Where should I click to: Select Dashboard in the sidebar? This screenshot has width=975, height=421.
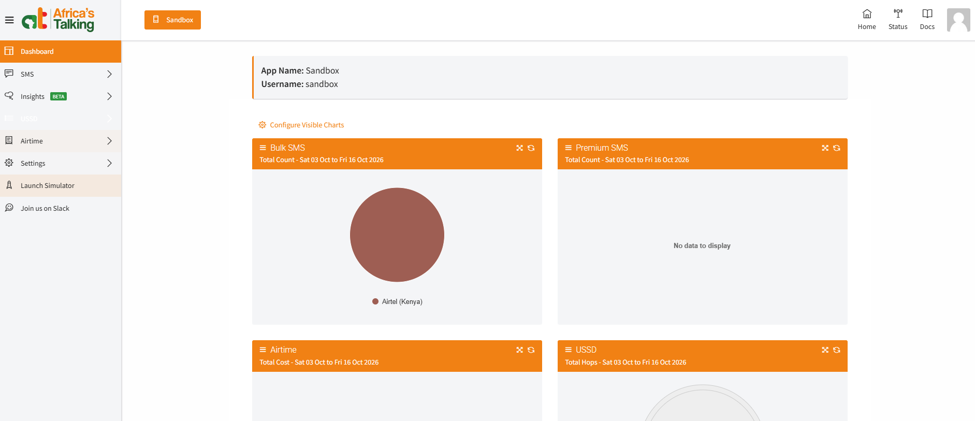pyautogui.click(x=60, y=52)
